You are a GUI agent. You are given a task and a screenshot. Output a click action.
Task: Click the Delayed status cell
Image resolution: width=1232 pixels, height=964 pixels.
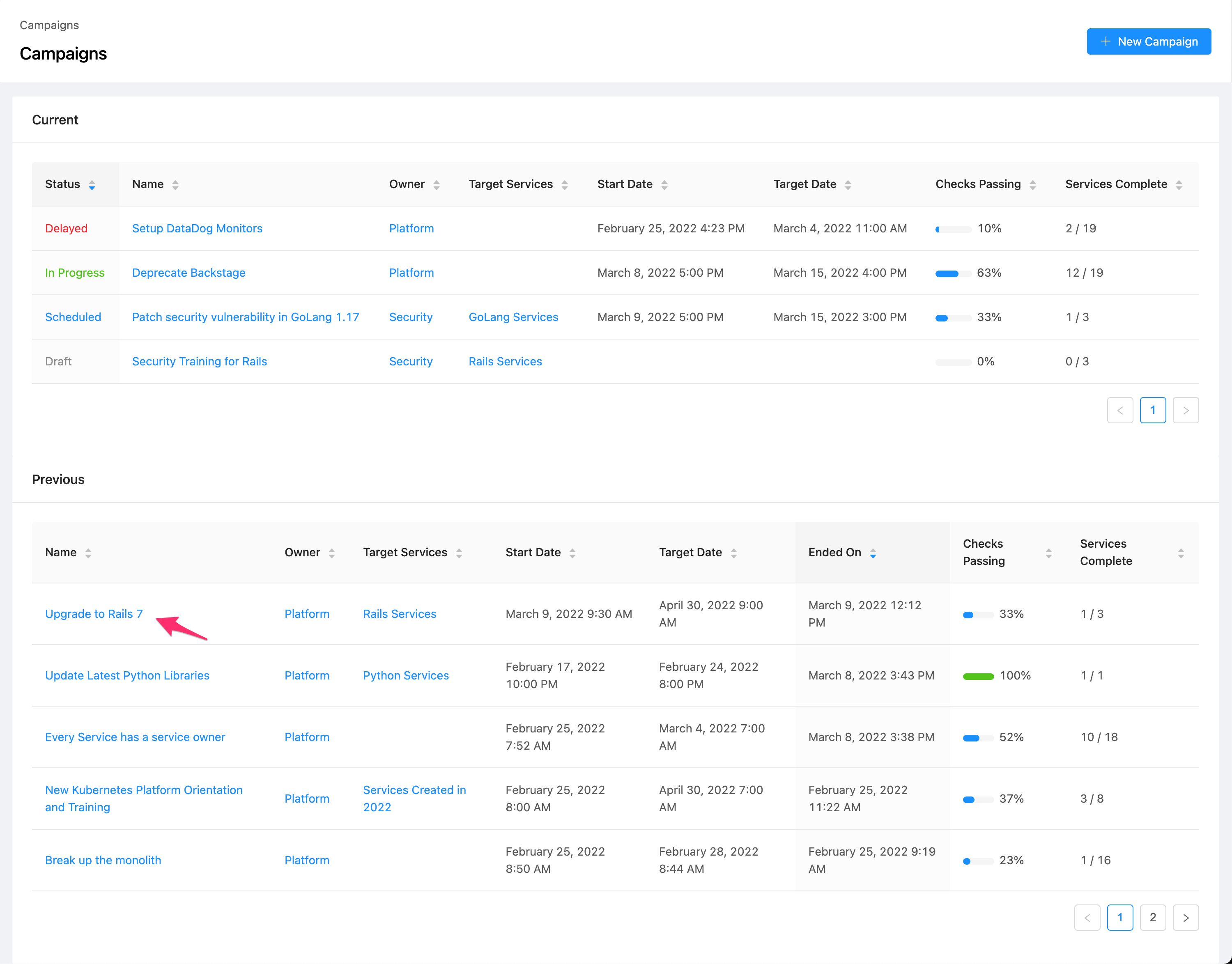click(66, 229)
